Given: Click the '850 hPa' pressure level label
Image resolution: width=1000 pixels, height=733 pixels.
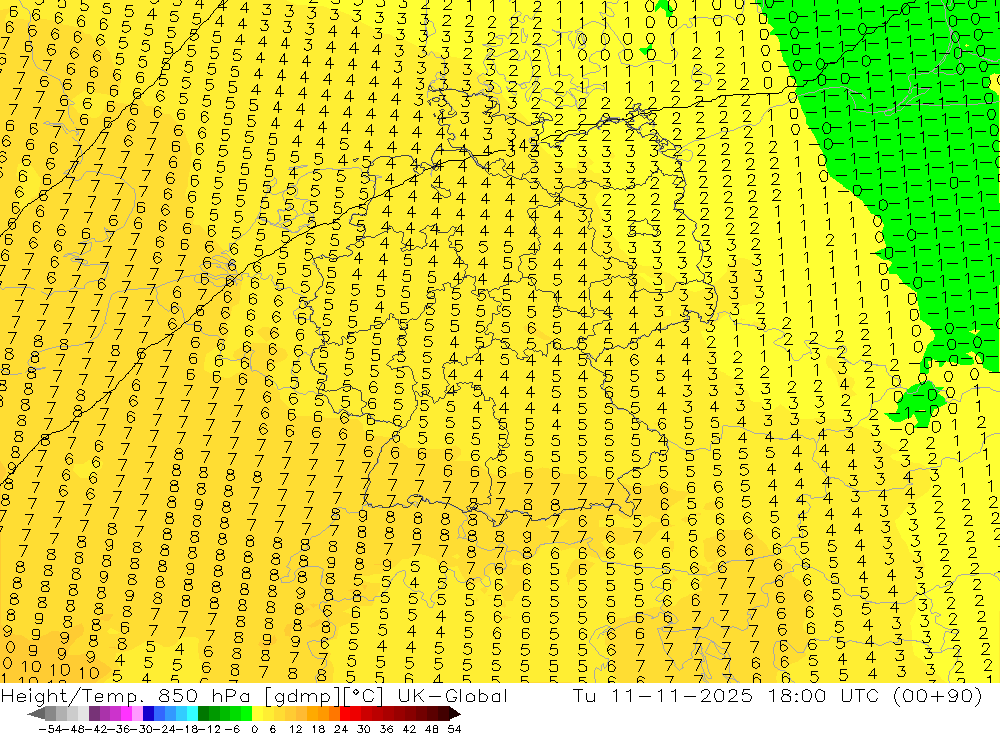Looking at the screenshot, I should coord(203,696).
